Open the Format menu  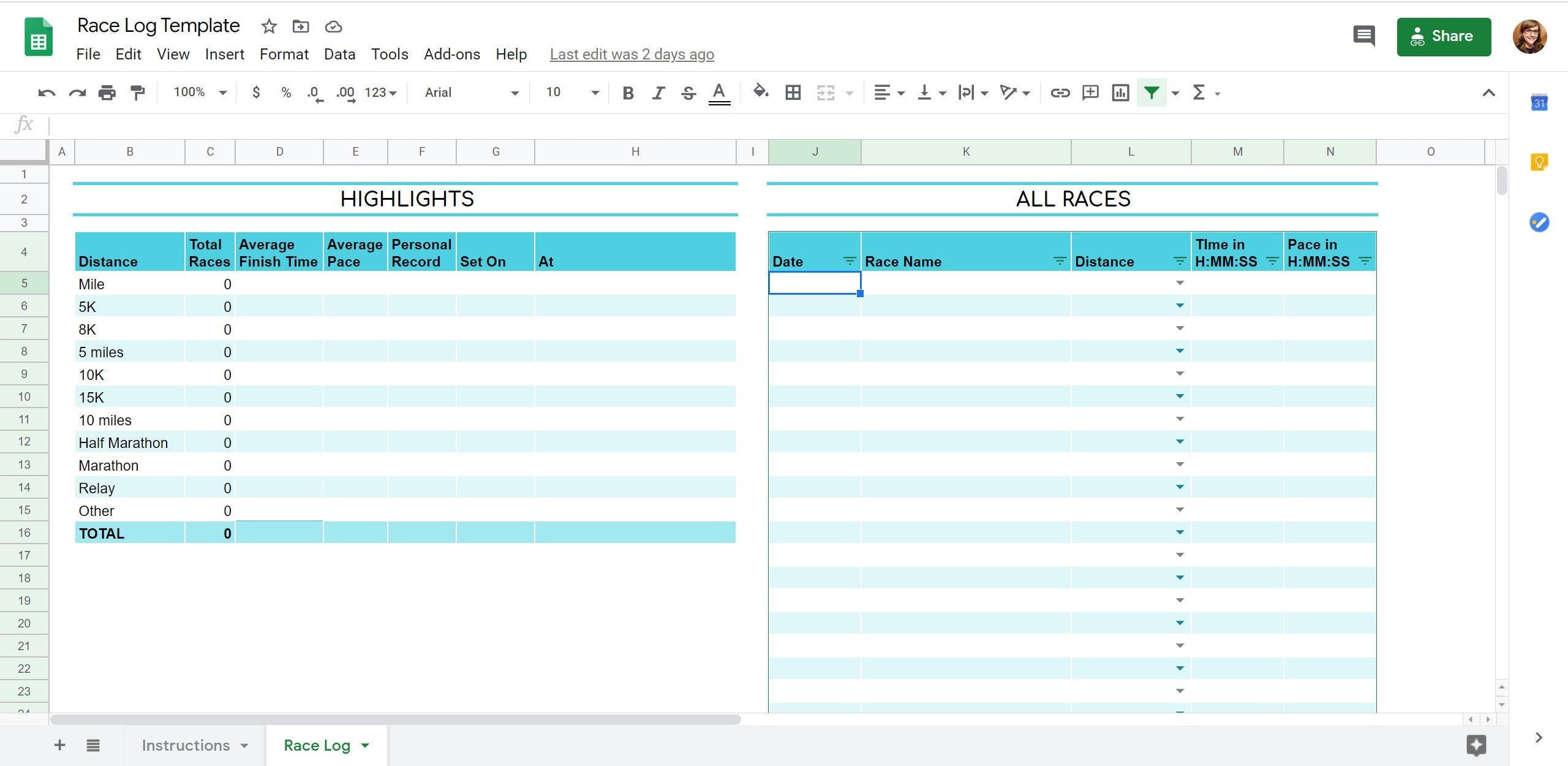click(x=284, y=54)
